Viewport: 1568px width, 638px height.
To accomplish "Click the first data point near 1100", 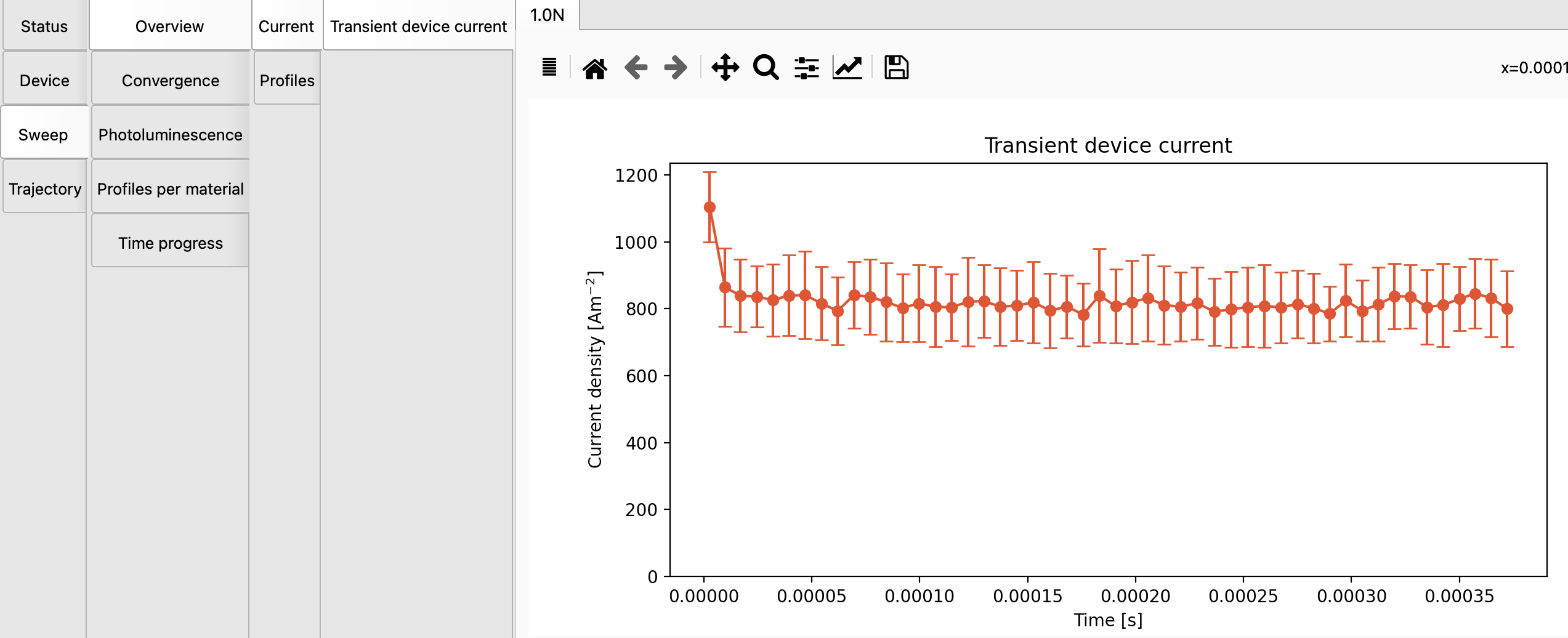I will (709, 208).
